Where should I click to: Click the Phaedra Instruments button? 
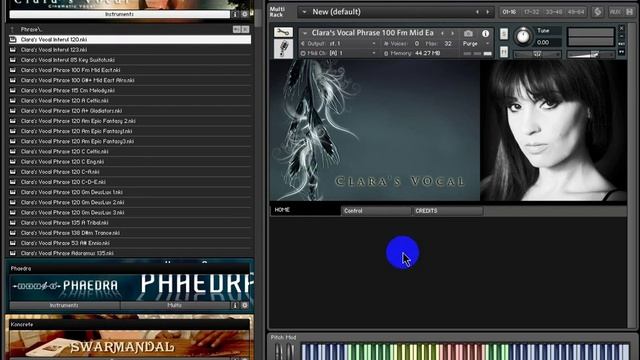[64, 305]
